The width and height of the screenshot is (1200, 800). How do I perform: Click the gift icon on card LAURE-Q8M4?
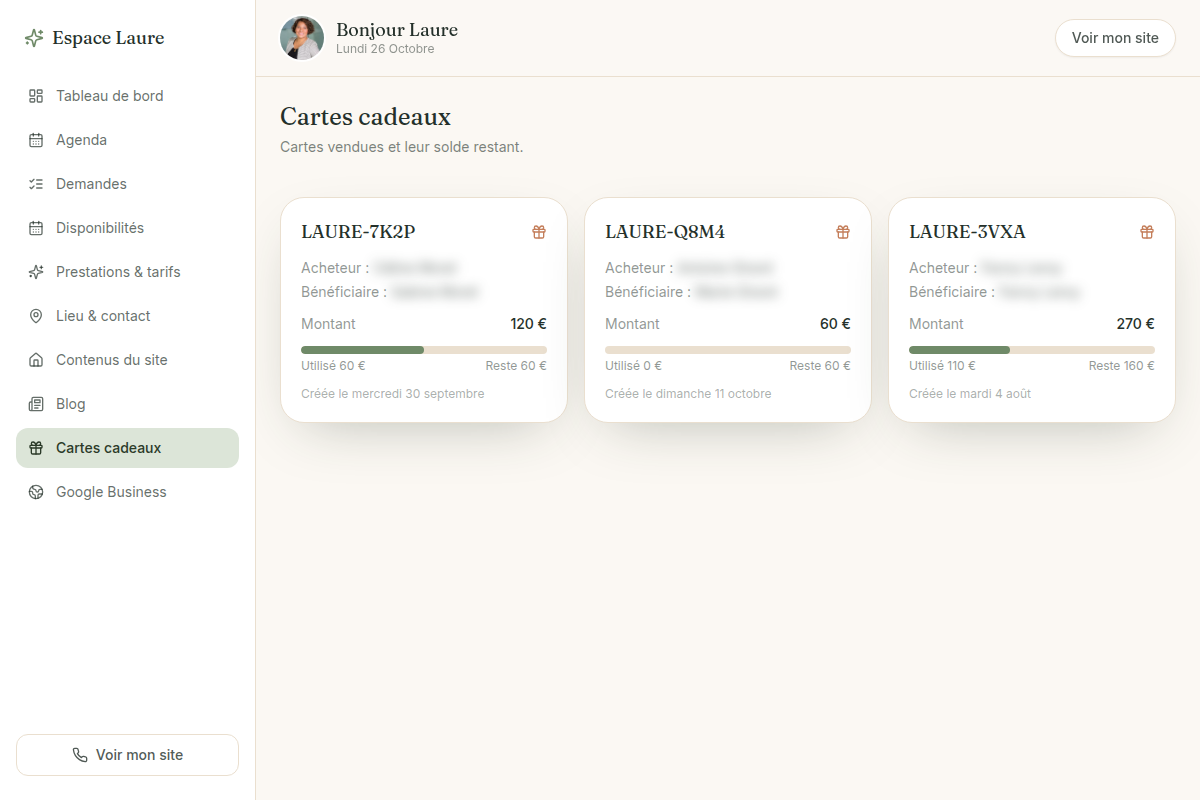point(843,232)
